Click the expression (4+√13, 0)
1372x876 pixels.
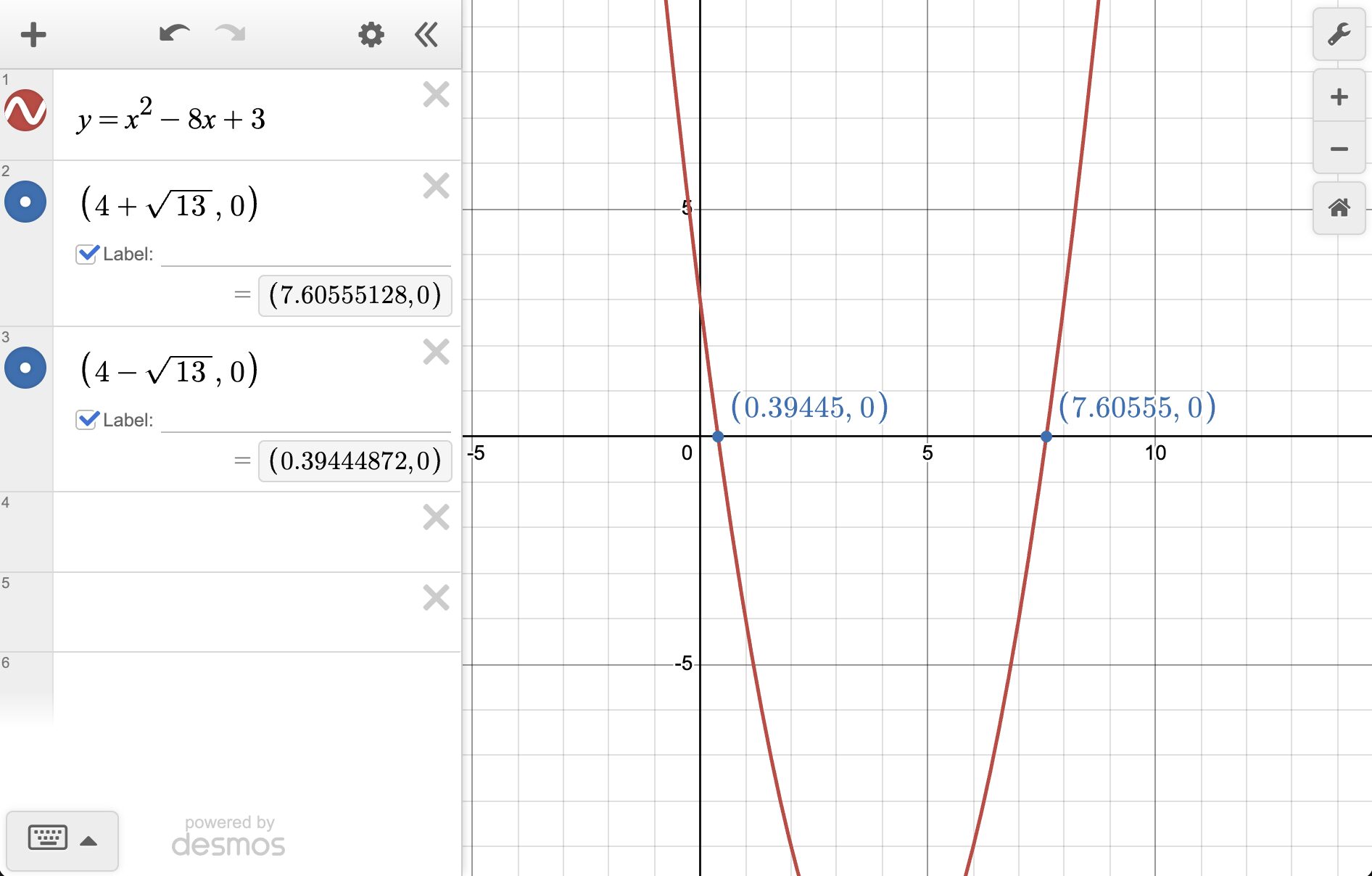click(169, 204)
